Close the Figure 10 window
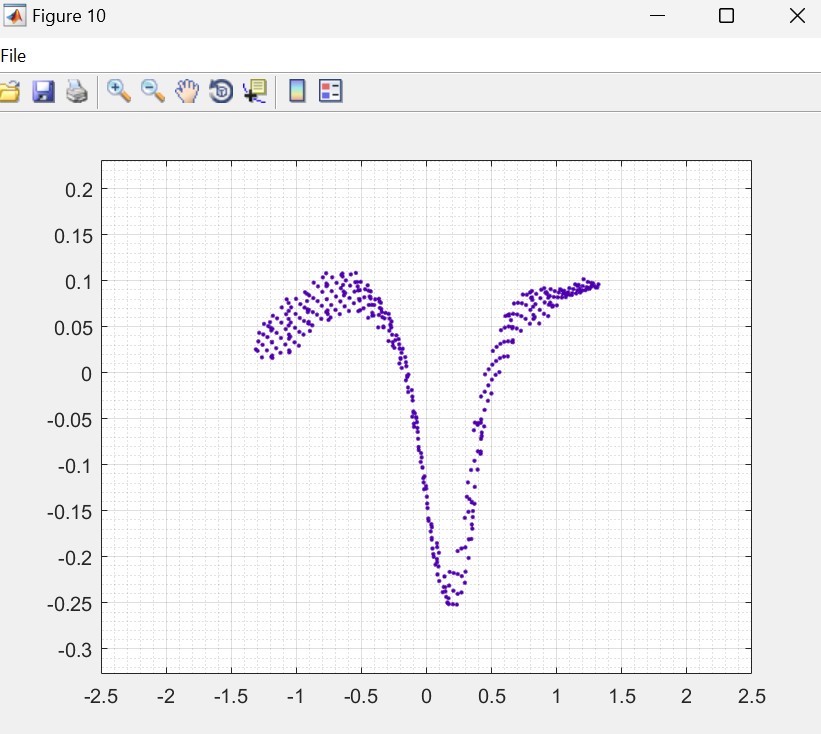The width and height of the screenshot is (821, 734). point(796,16)
